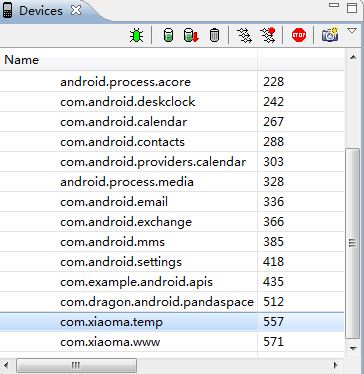Select com.example.android.apis process

(136, 282)
